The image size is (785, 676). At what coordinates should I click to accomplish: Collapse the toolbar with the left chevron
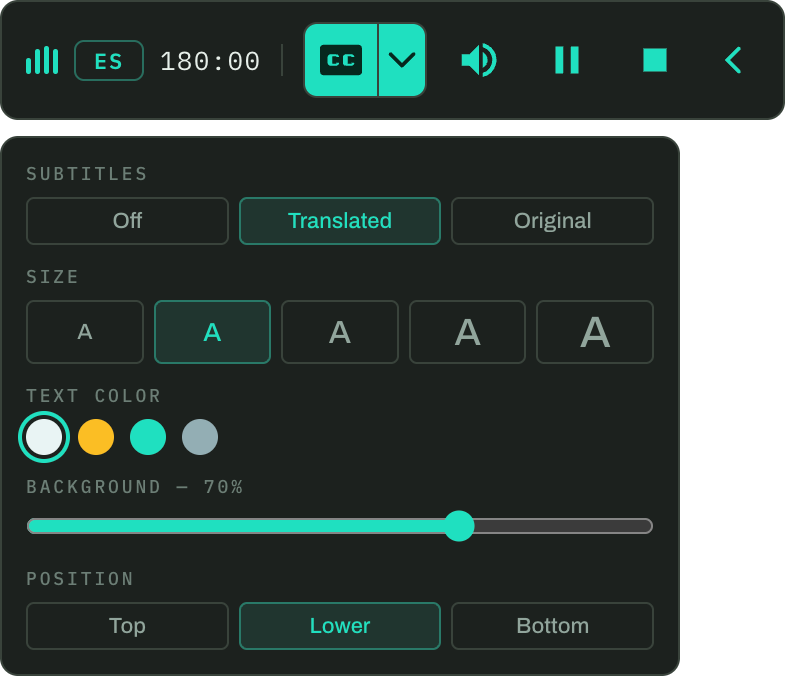click(733, 60)
